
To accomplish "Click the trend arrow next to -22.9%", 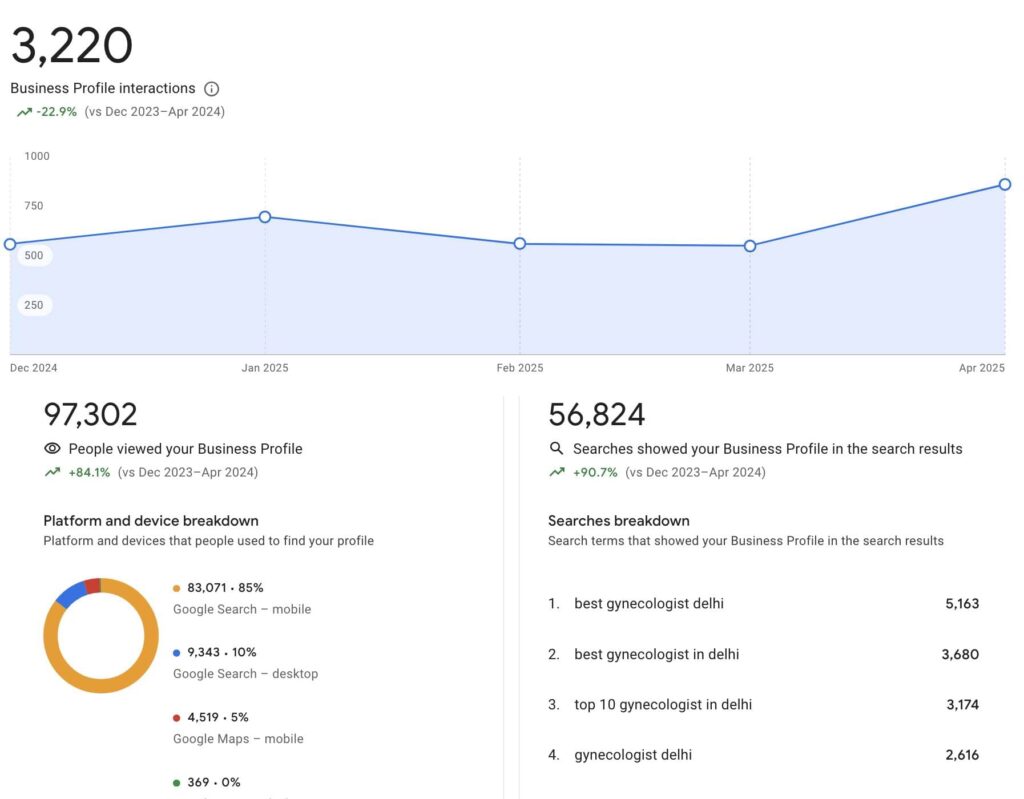I will click(24, 112).
